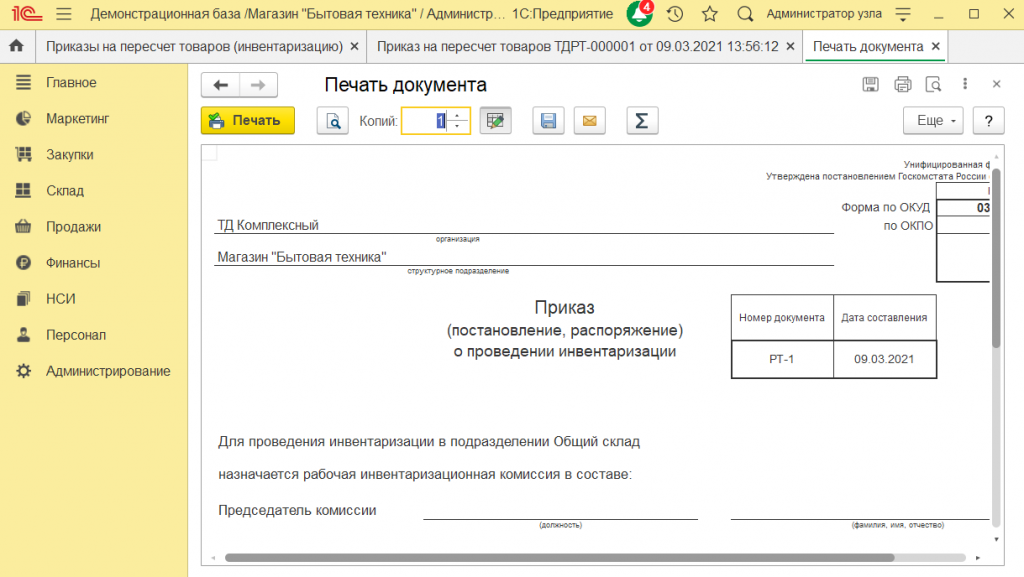Image resolution: width=1024 pixels, height=577 pixels.
Task: Click the Маркетинг pie chart icon
Action: coord(24,118)
